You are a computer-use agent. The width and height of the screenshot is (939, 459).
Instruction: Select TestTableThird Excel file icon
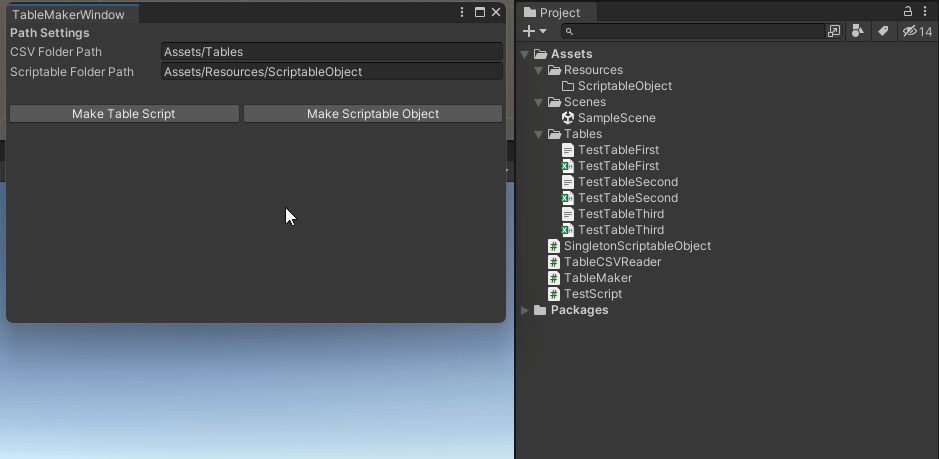point(568,230)
